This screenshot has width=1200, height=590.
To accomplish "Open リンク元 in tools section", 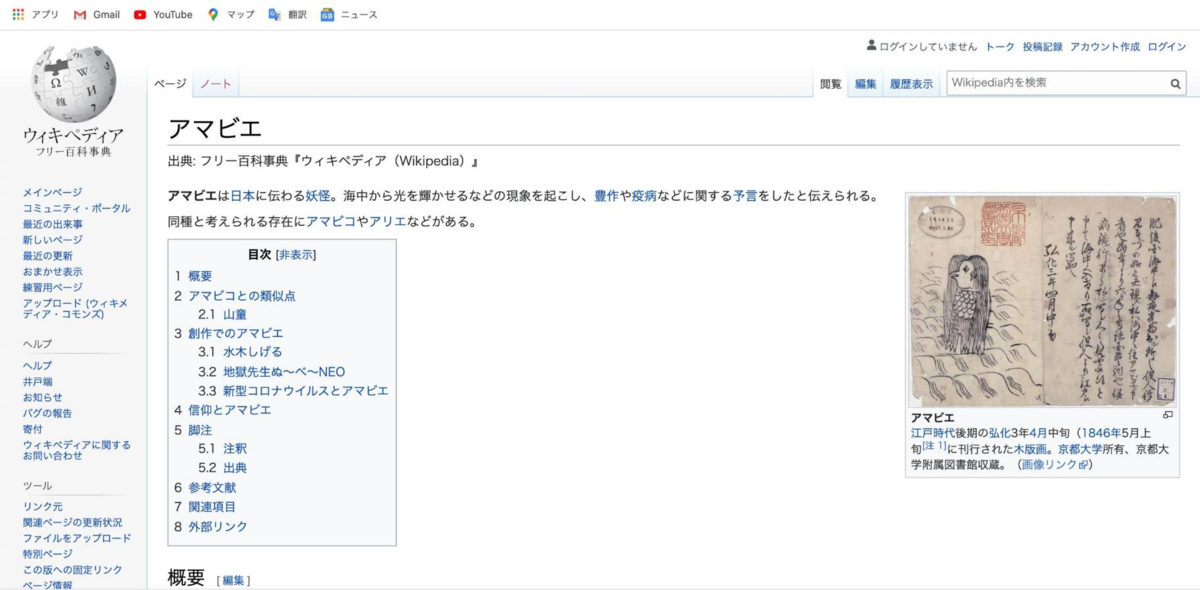I will 43,506.
